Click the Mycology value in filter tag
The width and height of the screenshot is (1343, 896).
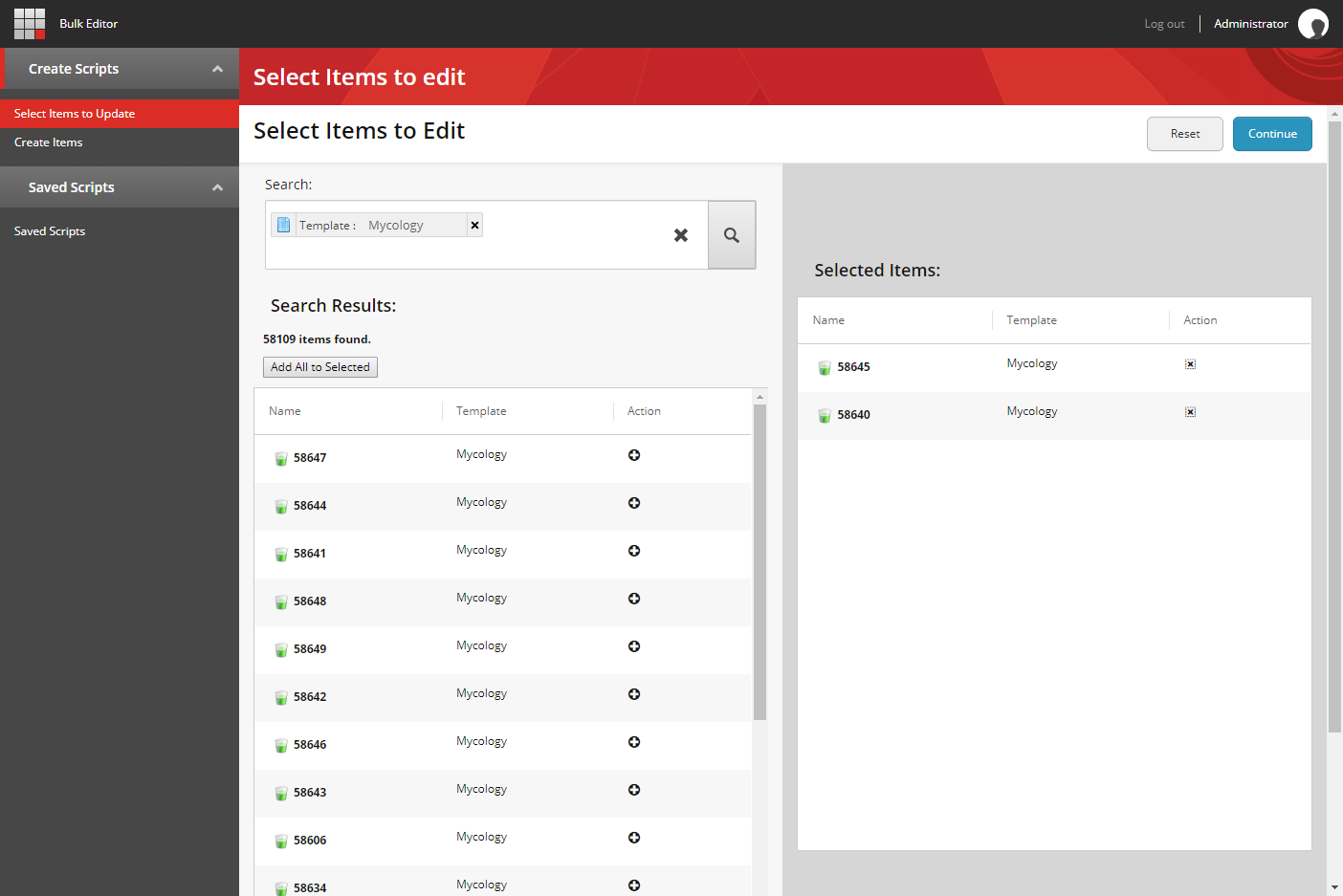click(x=396, y=226)
